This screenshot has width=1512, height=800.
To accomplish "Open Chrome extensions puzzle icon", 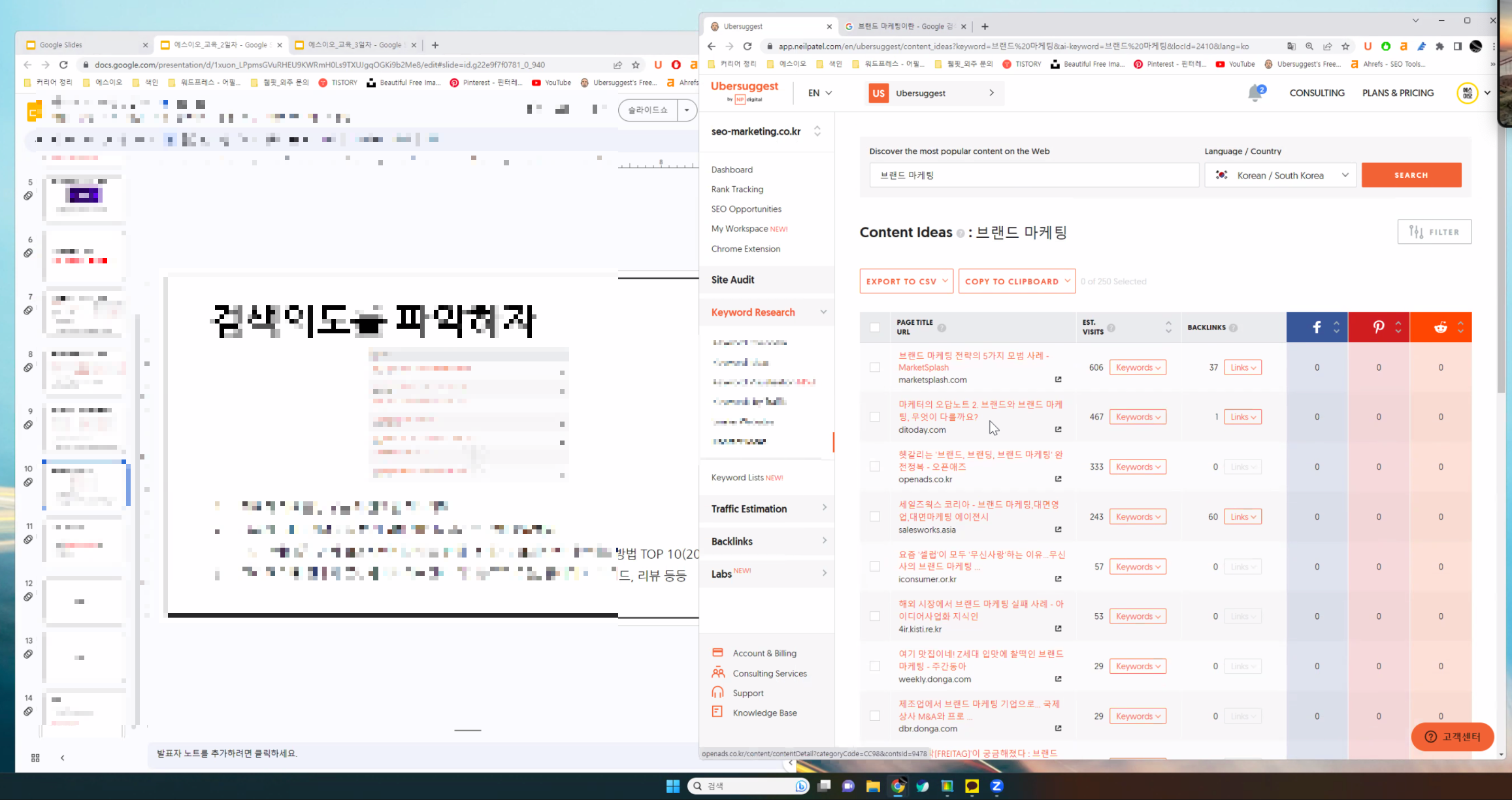I will pyautogui.click(x=1439, y=46).
